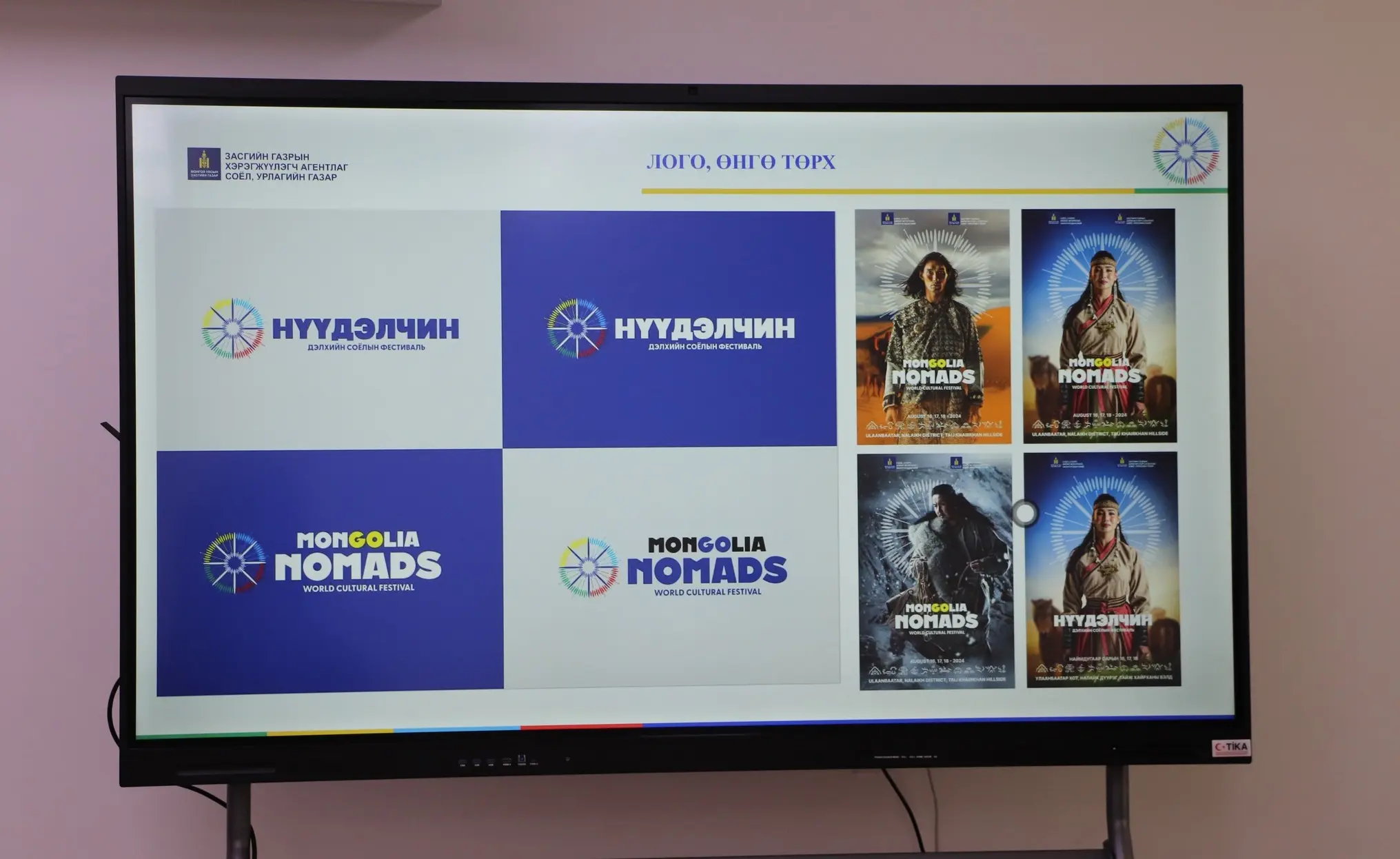Select the header line СОЁЛ, УРЛАГИЙН ГАЗАР

(x=281, y=177)
